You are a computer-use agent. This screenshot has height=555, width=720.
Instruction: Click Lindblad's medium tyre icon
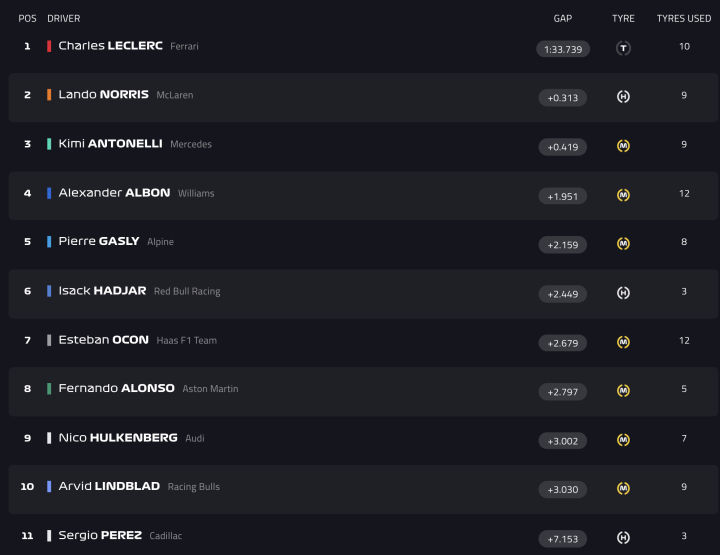click(x=623, y=489)
